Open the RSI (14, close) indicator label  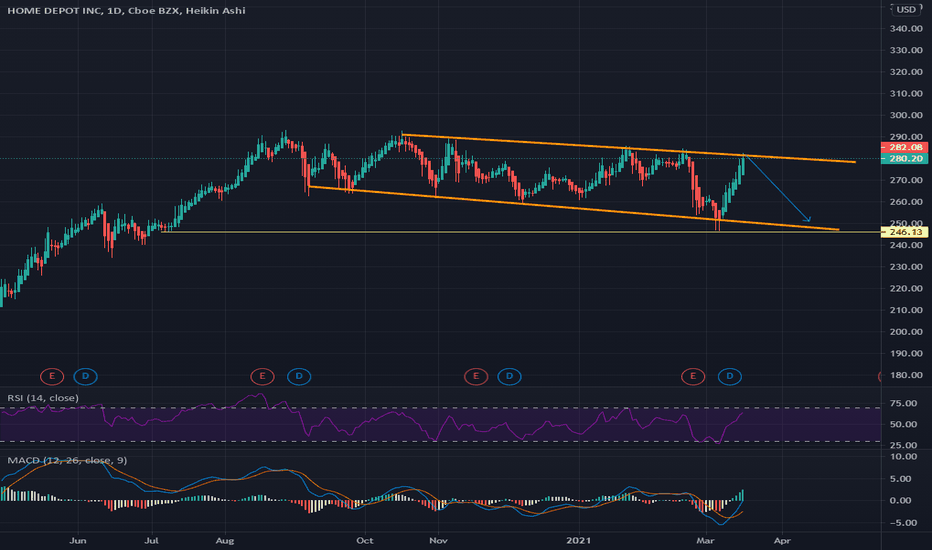coord(43,398)
